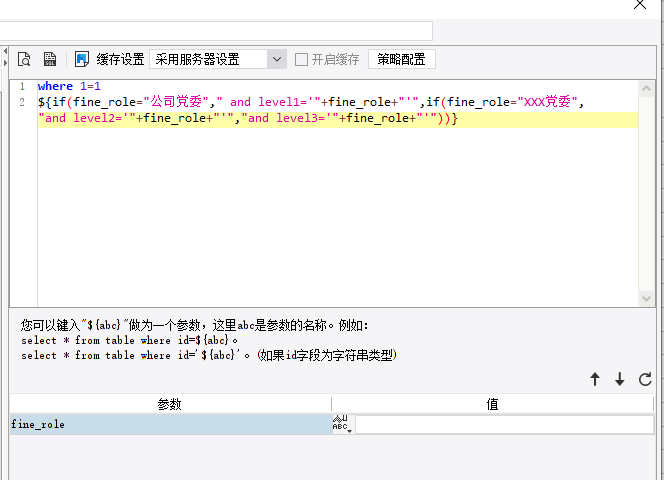Enable the 开启缓存 checkbox

301,59
